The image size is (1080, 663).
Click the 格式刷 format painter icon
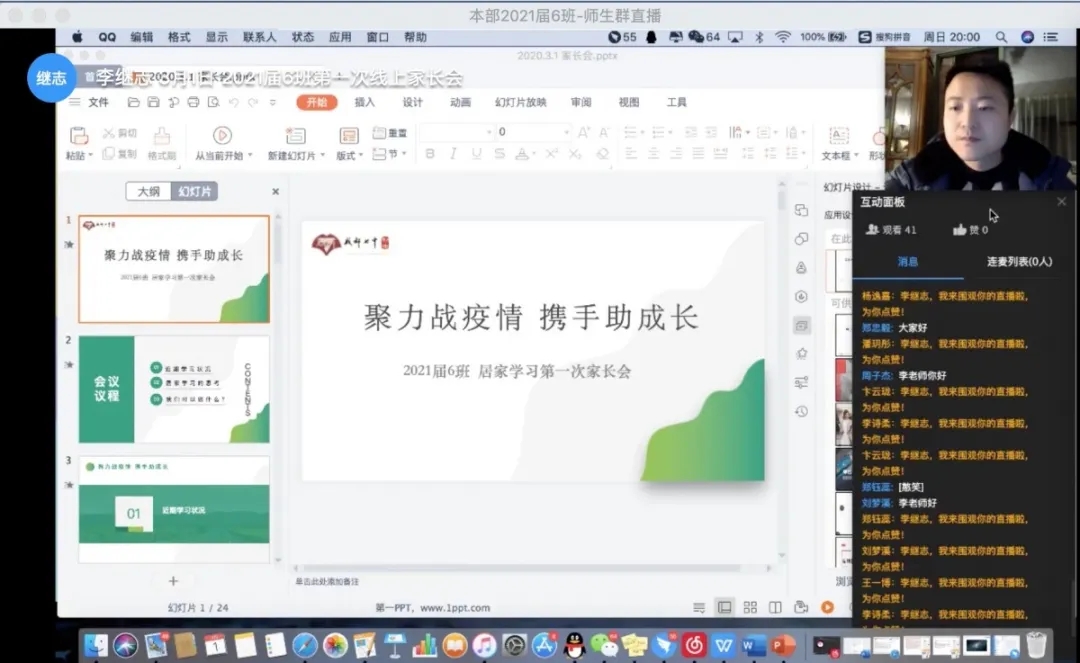(x=162, y=136)
